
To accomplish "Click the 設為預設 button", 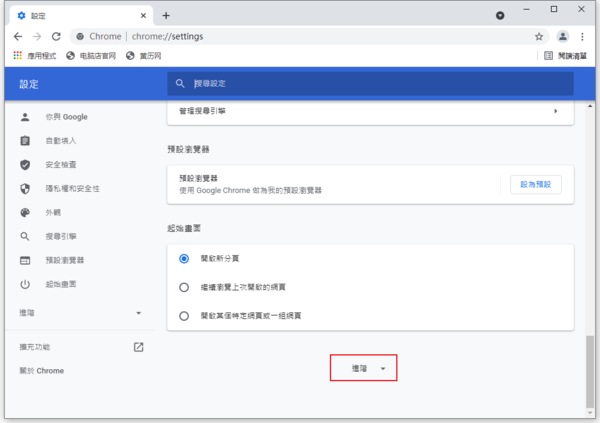I will pyautogui.click(x=535, y=184).
